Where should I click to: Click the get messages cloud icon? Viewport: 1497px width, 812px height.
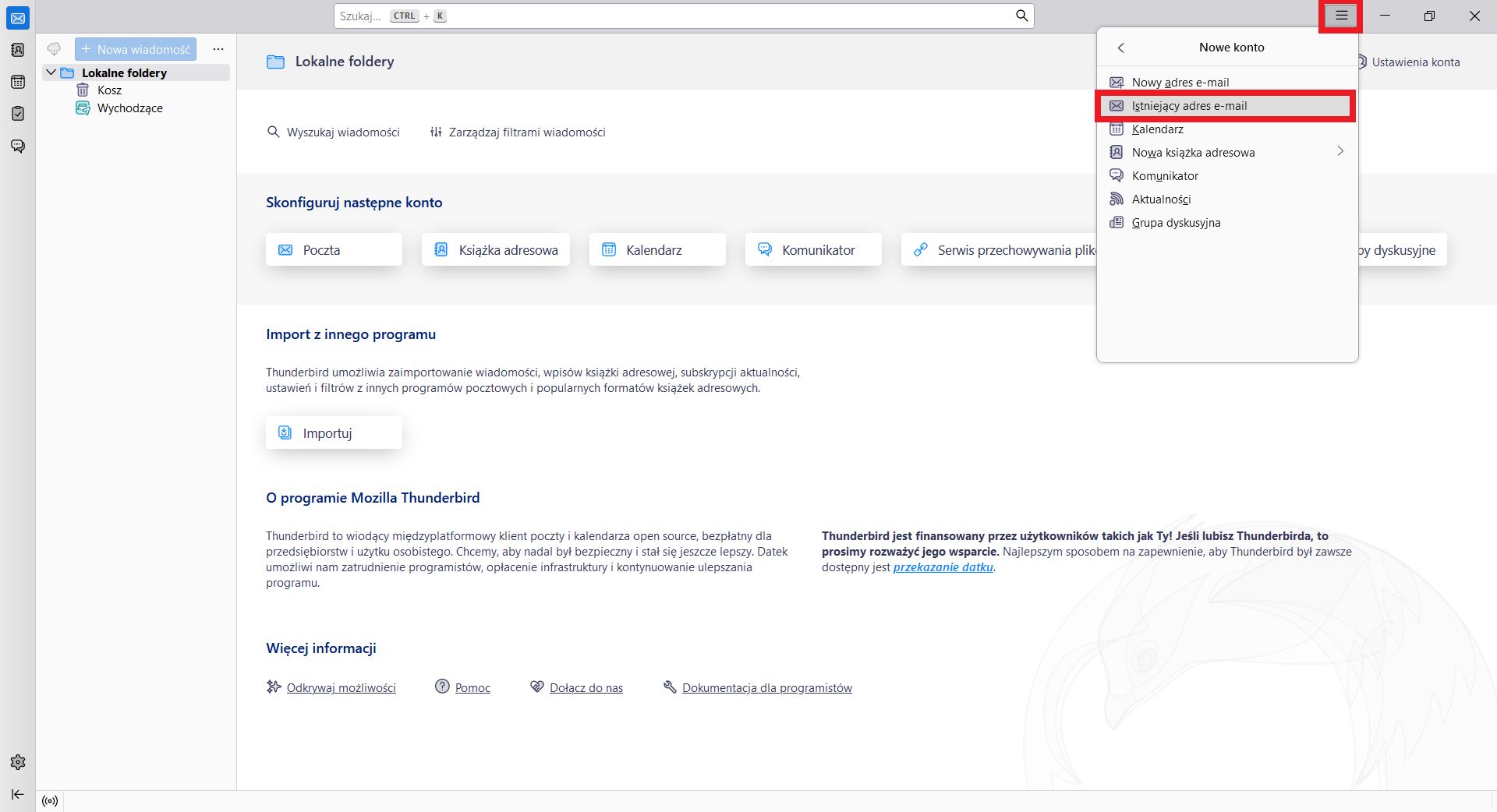pos(54,49)
